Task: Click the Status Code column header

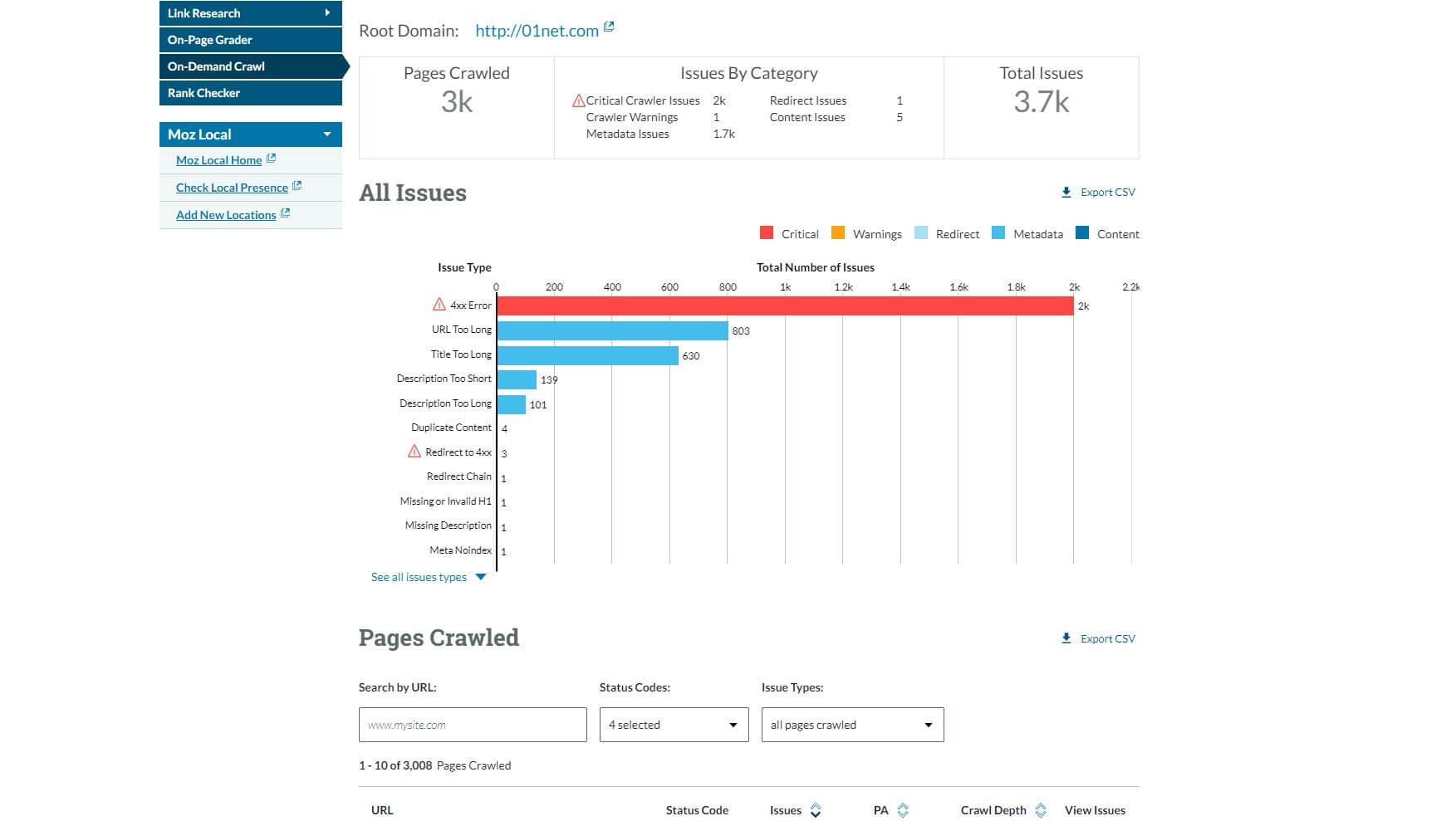Action: point(697,810)
